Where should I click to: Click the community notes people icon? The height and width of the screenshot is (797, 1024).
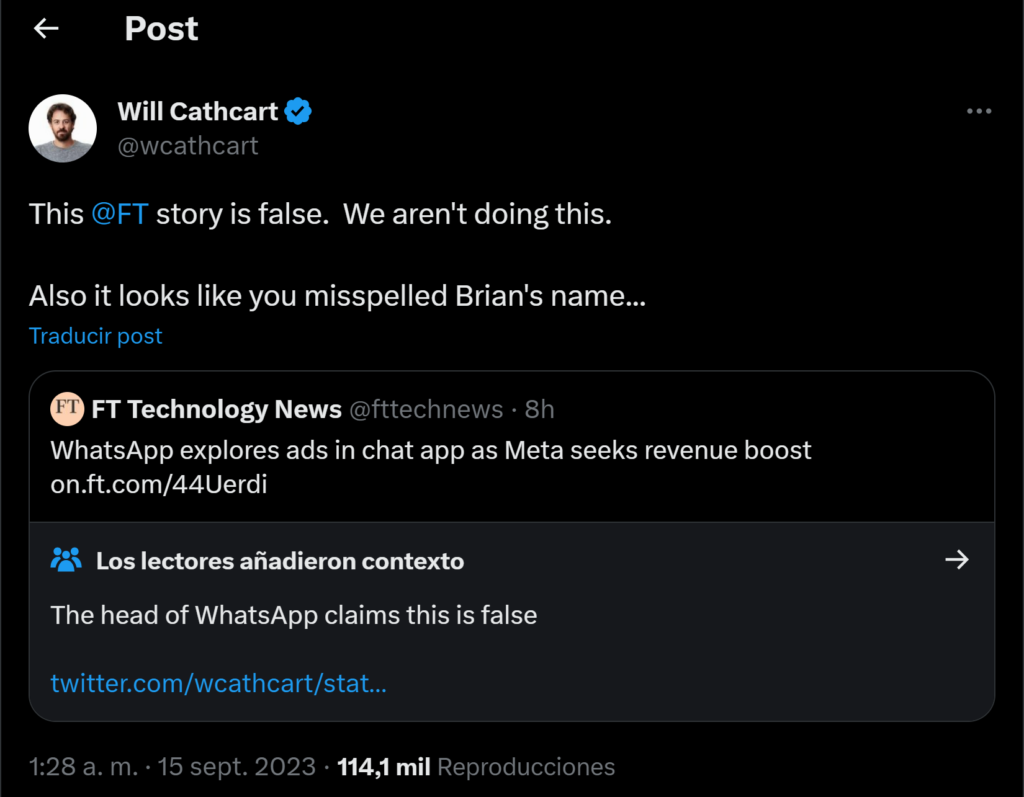click(x=66, y=560)
